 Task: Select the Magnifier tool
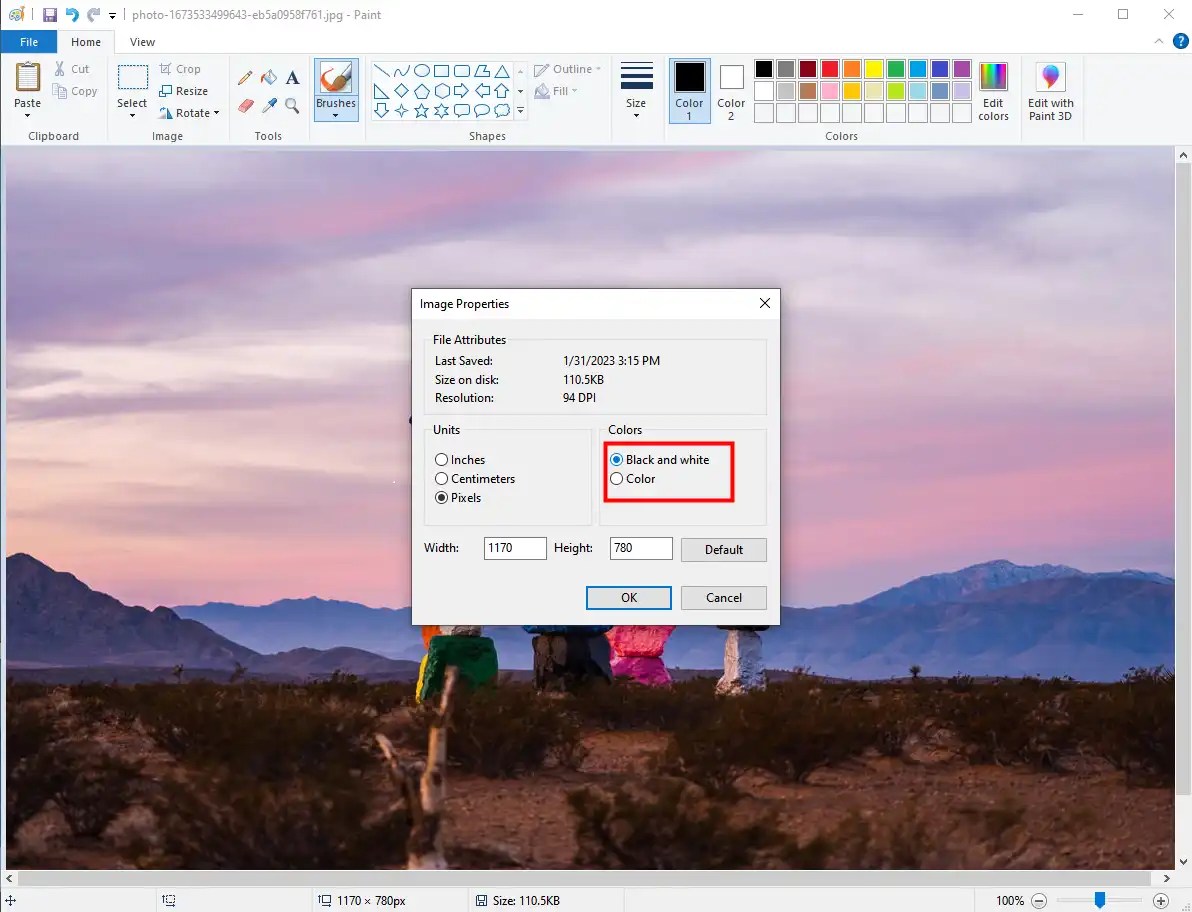292,104
